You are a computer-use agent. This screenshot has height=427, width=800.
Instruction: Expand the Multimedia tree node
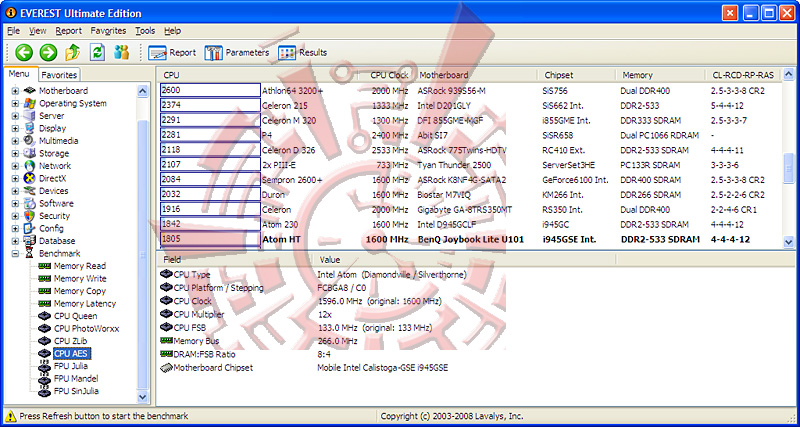pos(15,141)
